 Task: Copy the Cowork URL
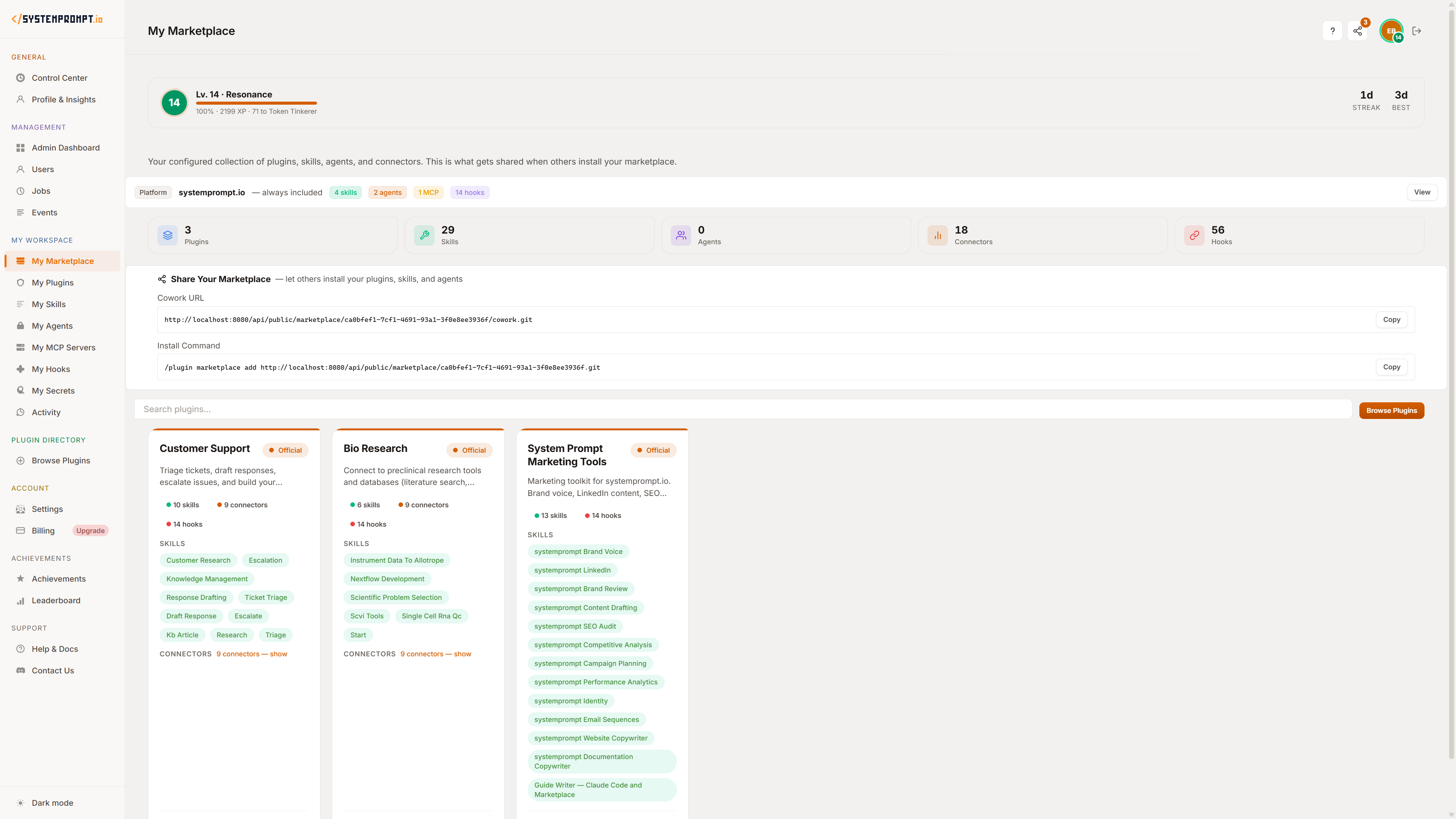(x=1392, y=319)
